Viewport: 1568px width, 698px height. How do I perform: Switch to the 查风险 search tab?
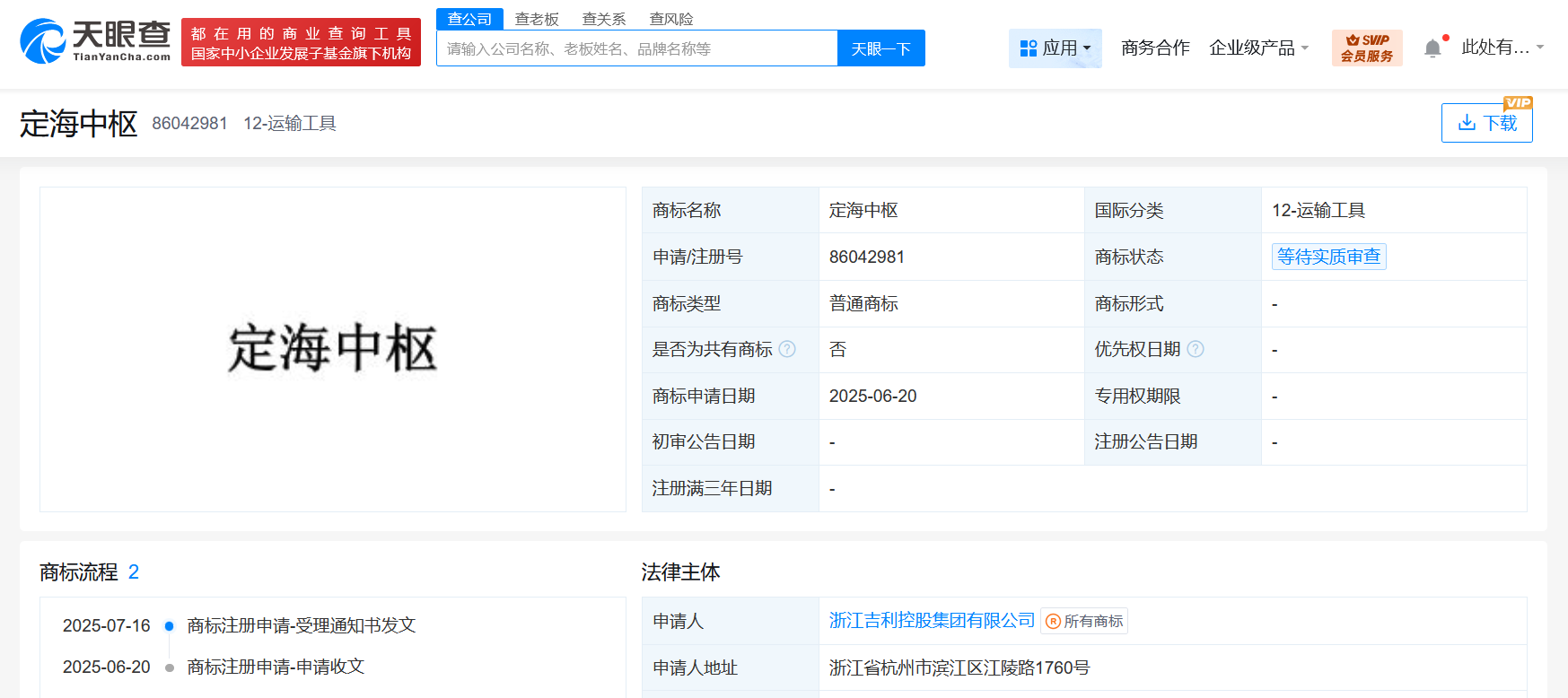(x=671, y=19)
